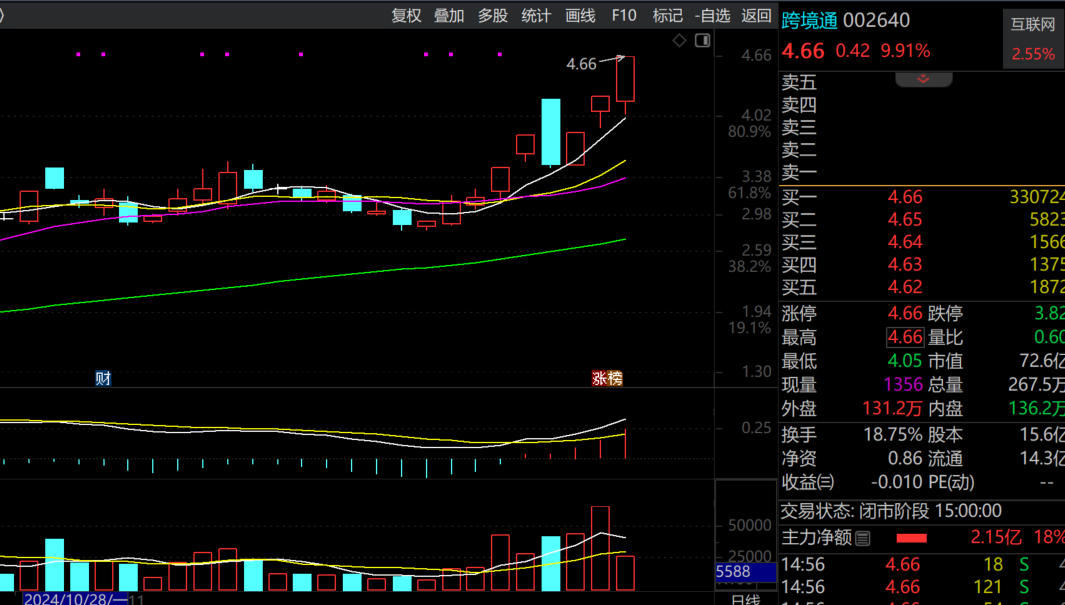Click the 卖一 ask row label
Screen dimensions: 1065x605
(x=799, y=172)
